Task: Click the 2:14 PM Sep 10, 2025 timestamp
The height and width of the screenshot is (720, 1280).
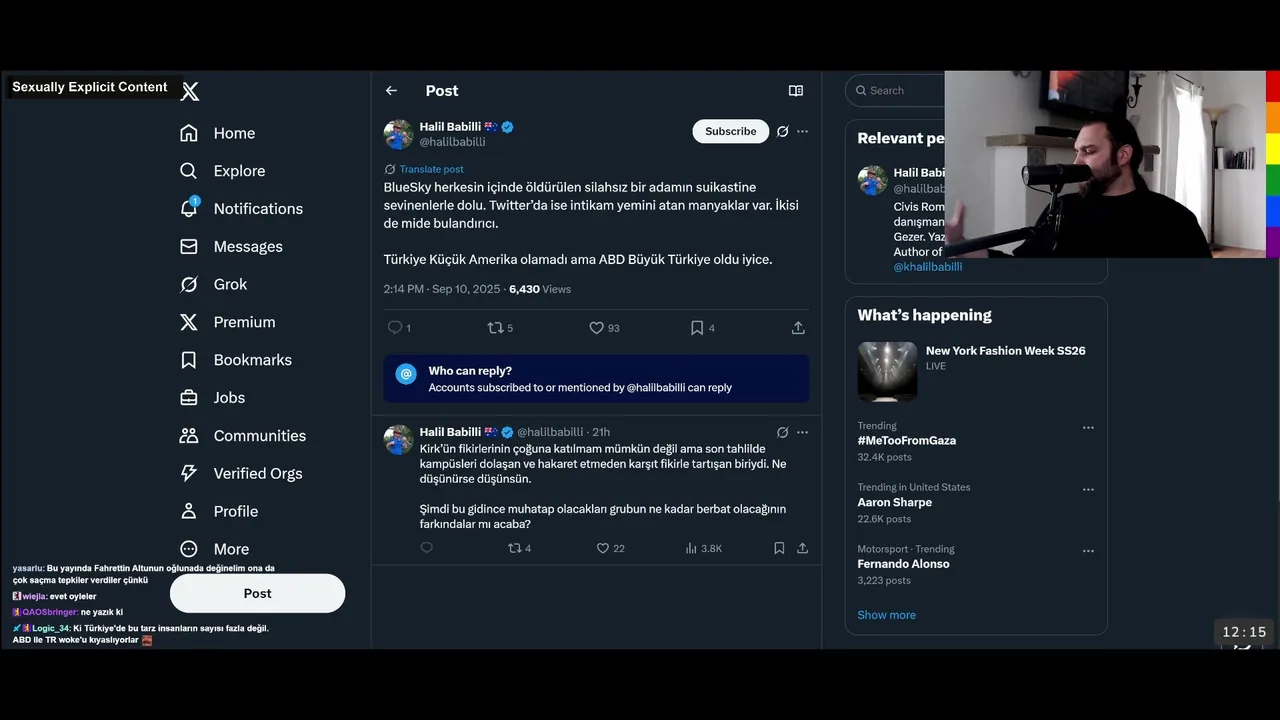Action: tap(442, 289)
